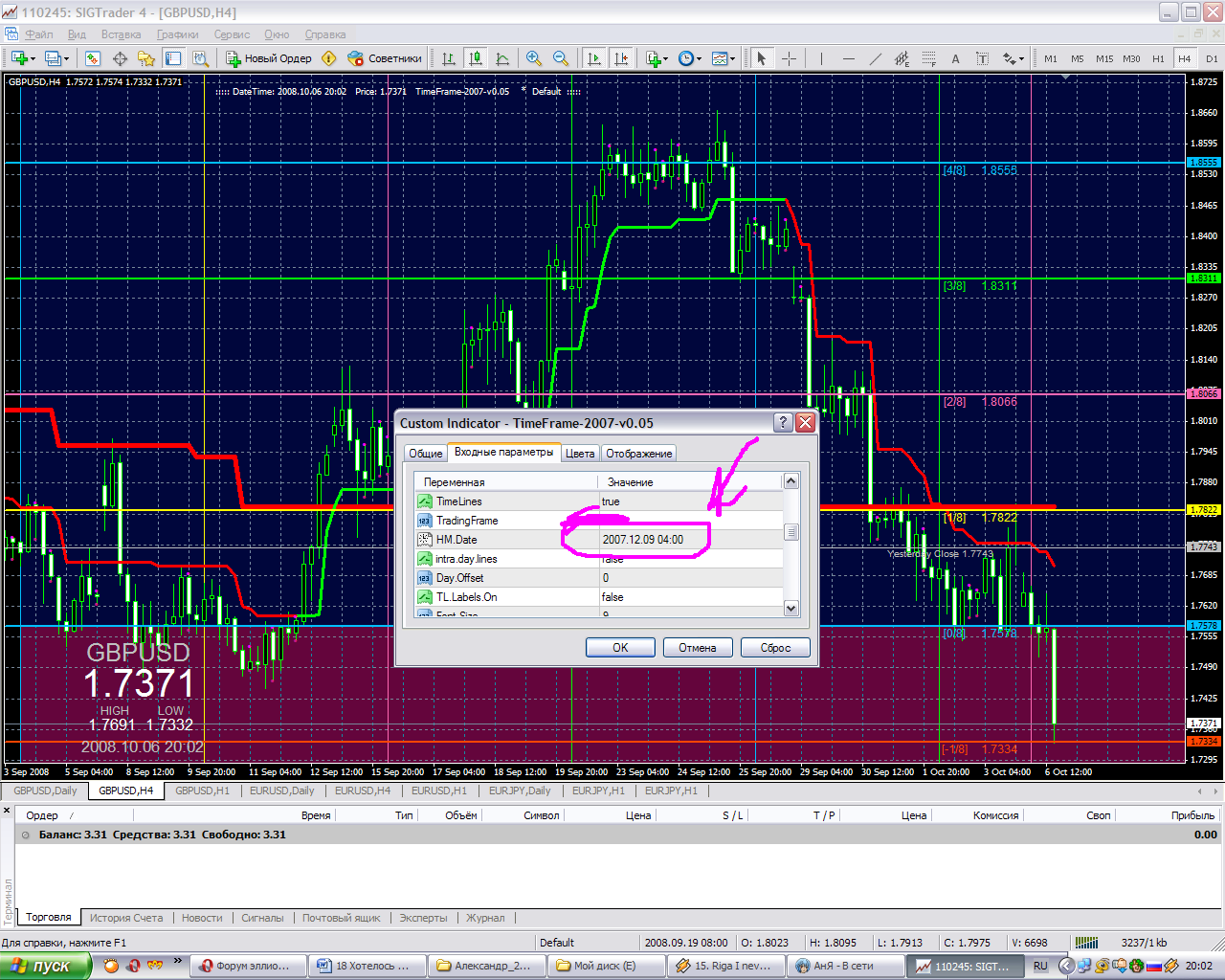This screenshot has height=980, width=1225.
Task: Open the Графики menu
Action: [178, 34]
